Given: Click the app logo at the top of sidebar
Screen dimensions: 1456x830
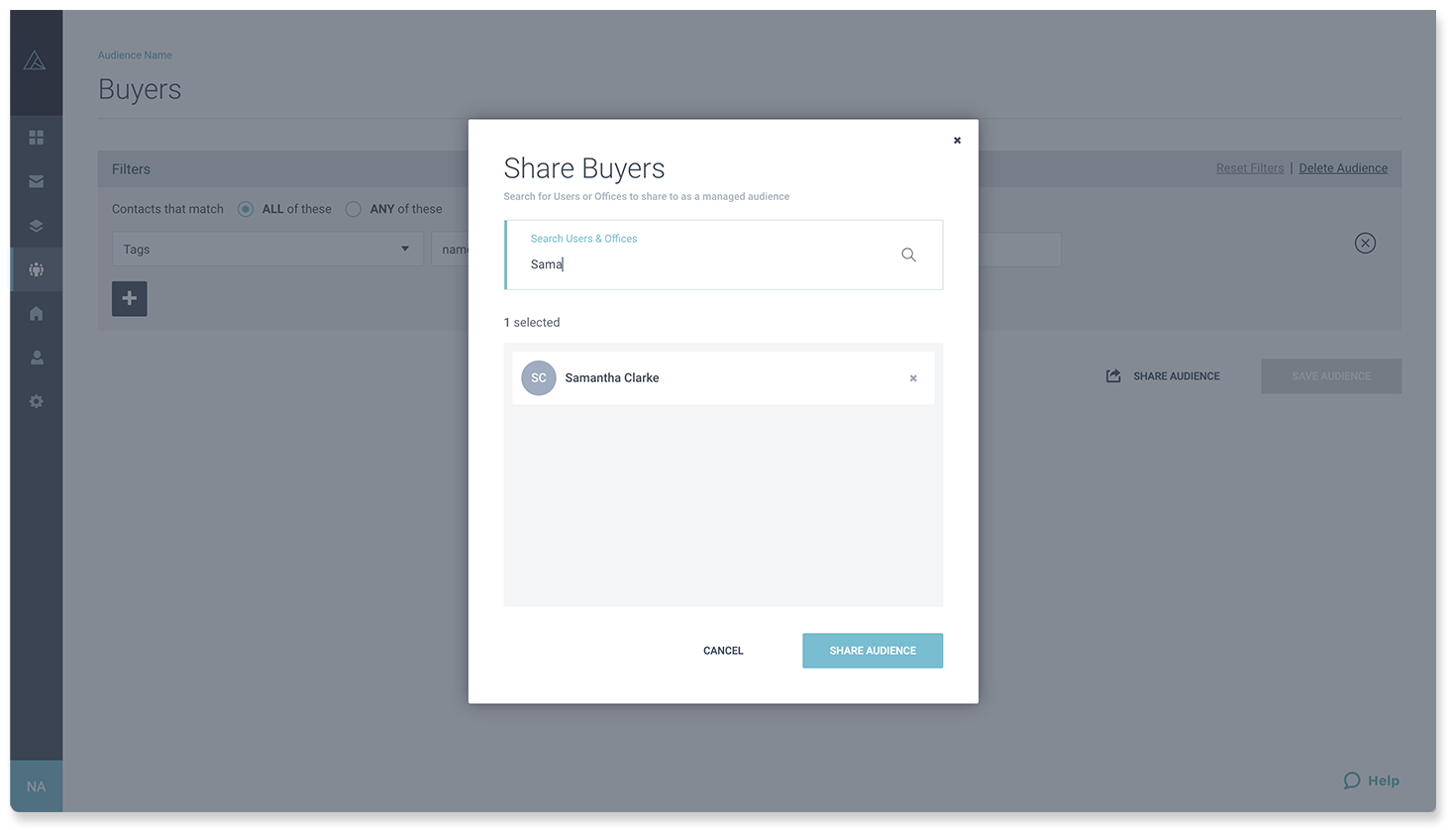Looking at the screenshot, I should coord(36,59).
